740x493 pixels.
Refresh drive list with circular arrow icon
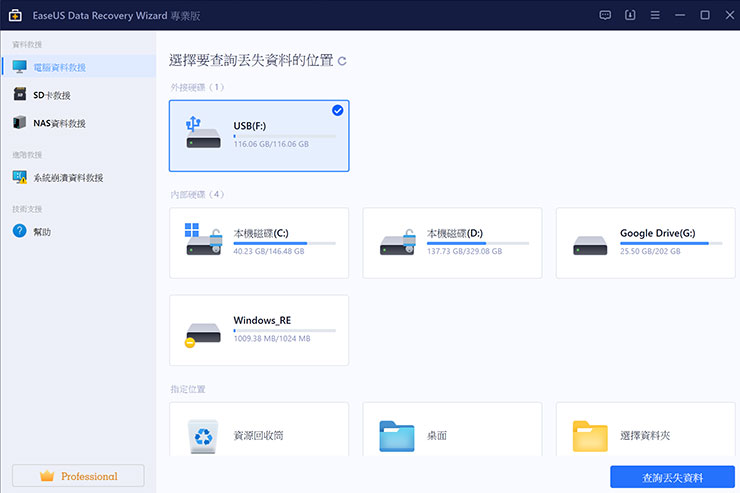342,61
